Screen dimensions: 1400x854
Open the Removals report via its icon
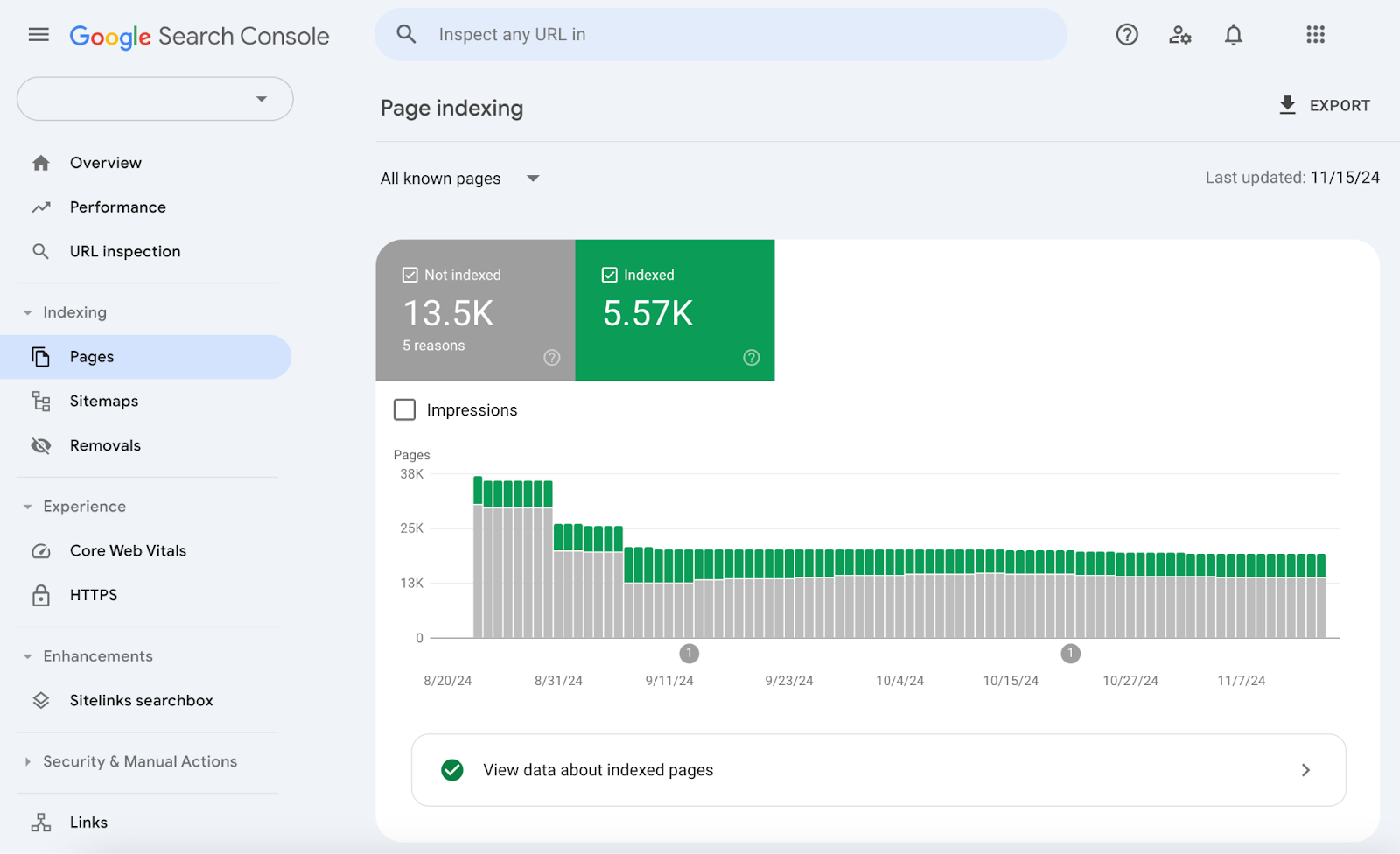coord(40,444)
